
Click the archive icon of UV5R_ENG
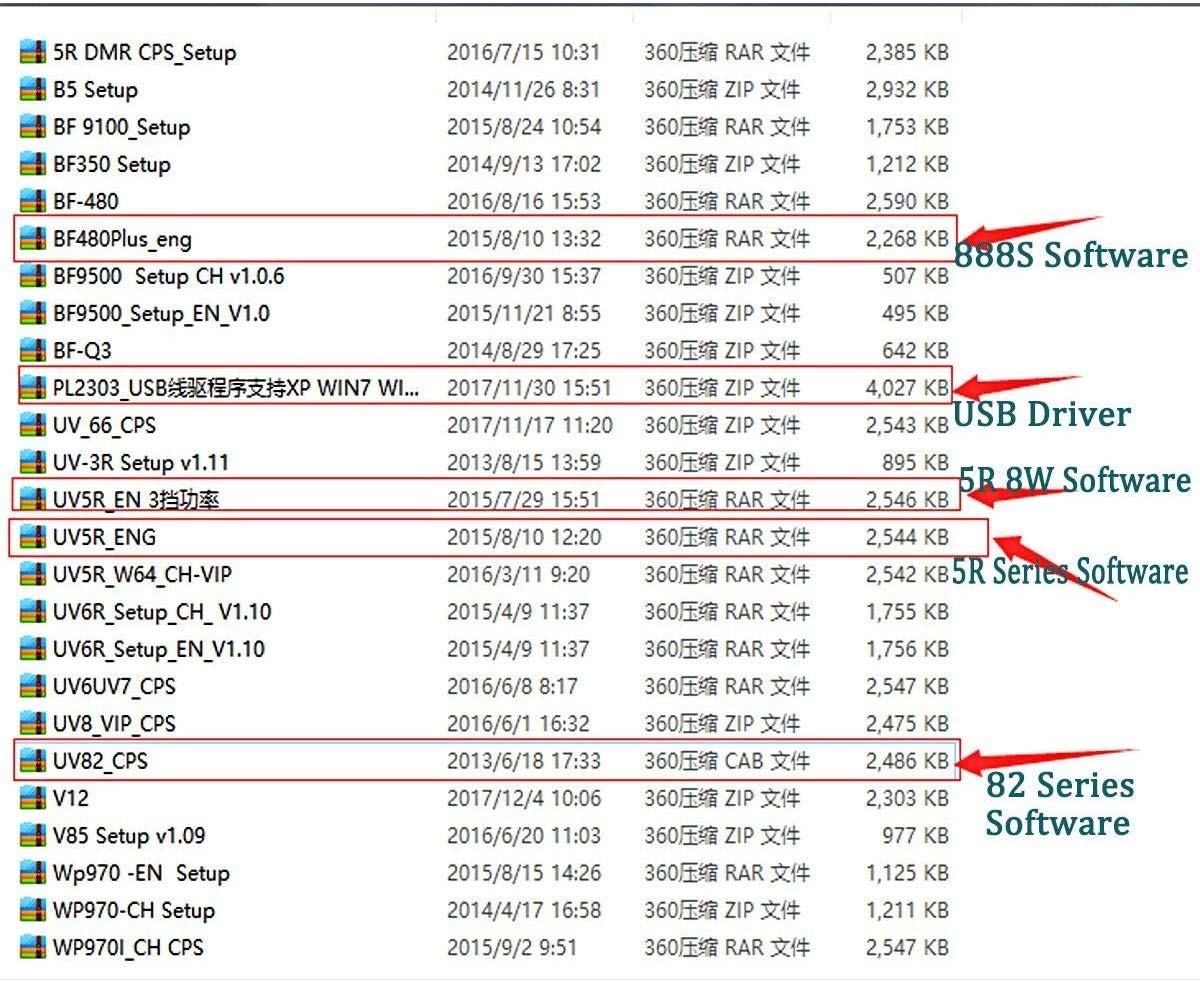point(34,538)
